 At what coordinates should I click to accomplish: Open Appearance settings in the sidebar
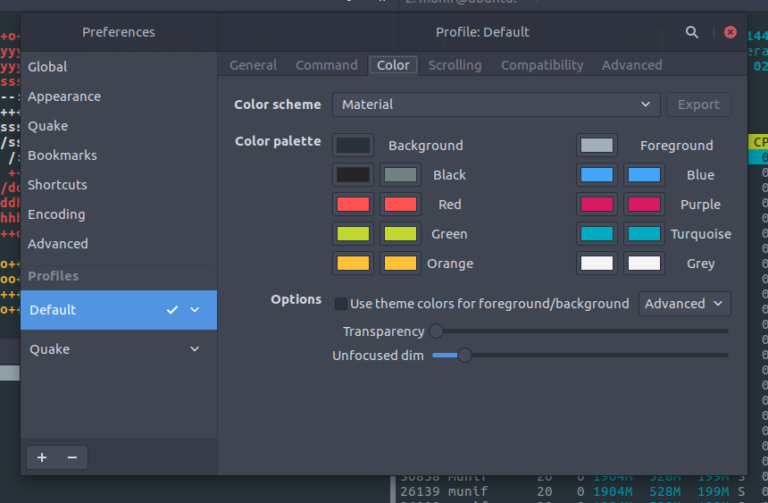64,97
